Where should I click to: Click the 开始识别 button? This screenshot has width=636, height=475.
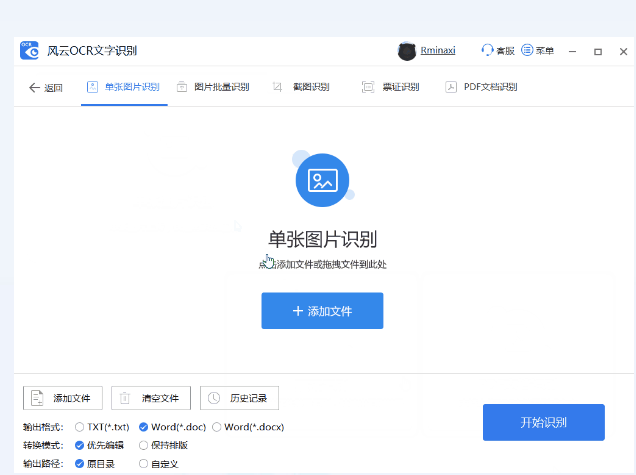544,422
